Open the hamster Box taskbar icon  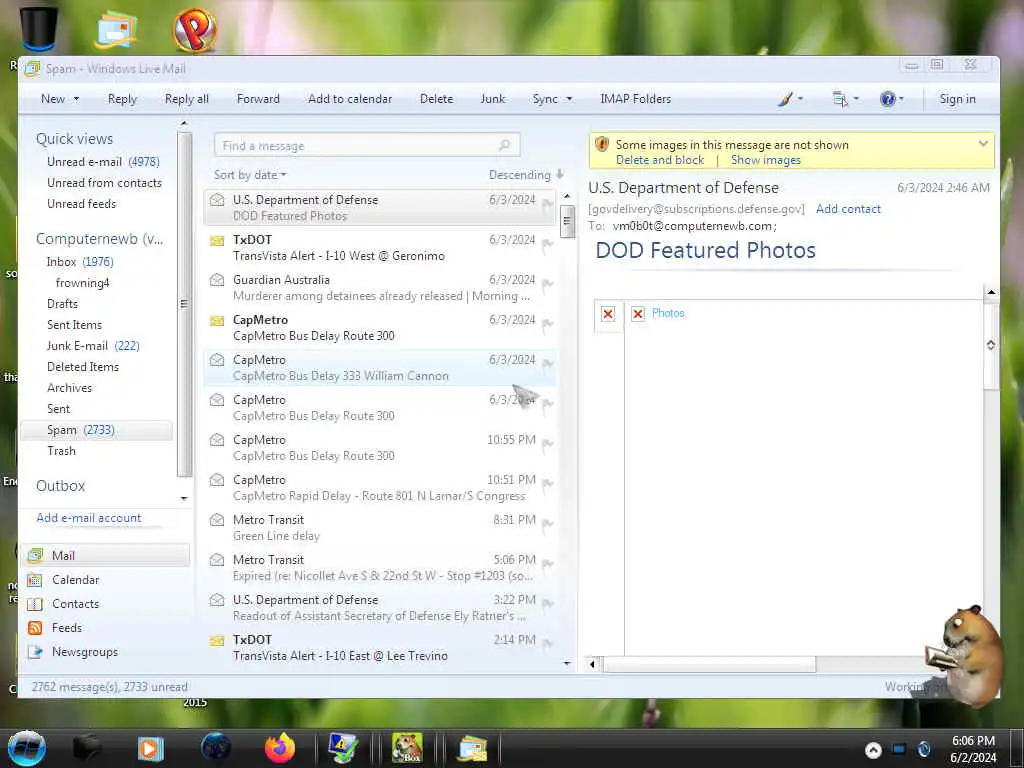tap(408, 748)
